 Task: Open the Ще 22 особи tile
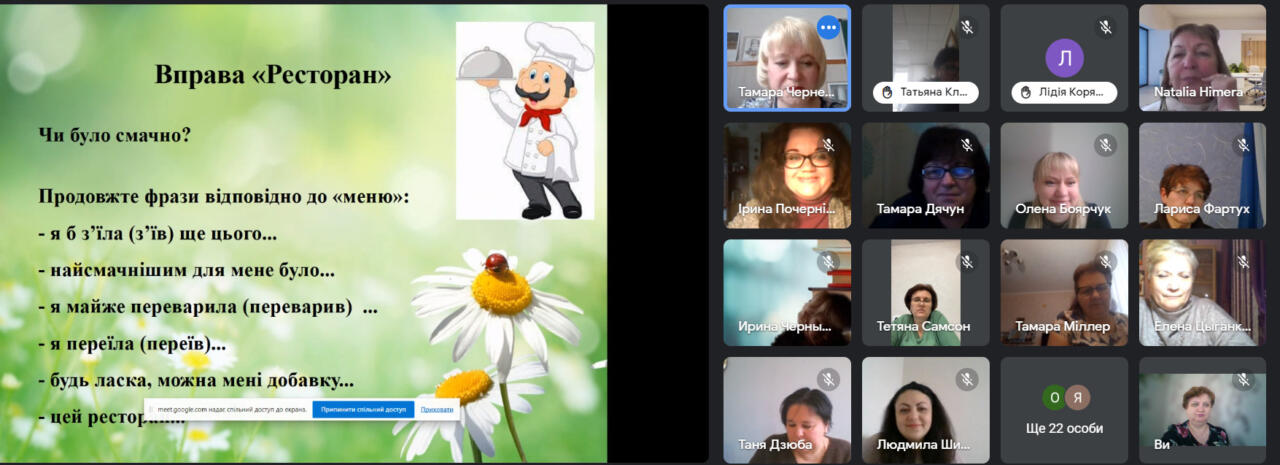pyautogui.click(x=1064, y=410)
